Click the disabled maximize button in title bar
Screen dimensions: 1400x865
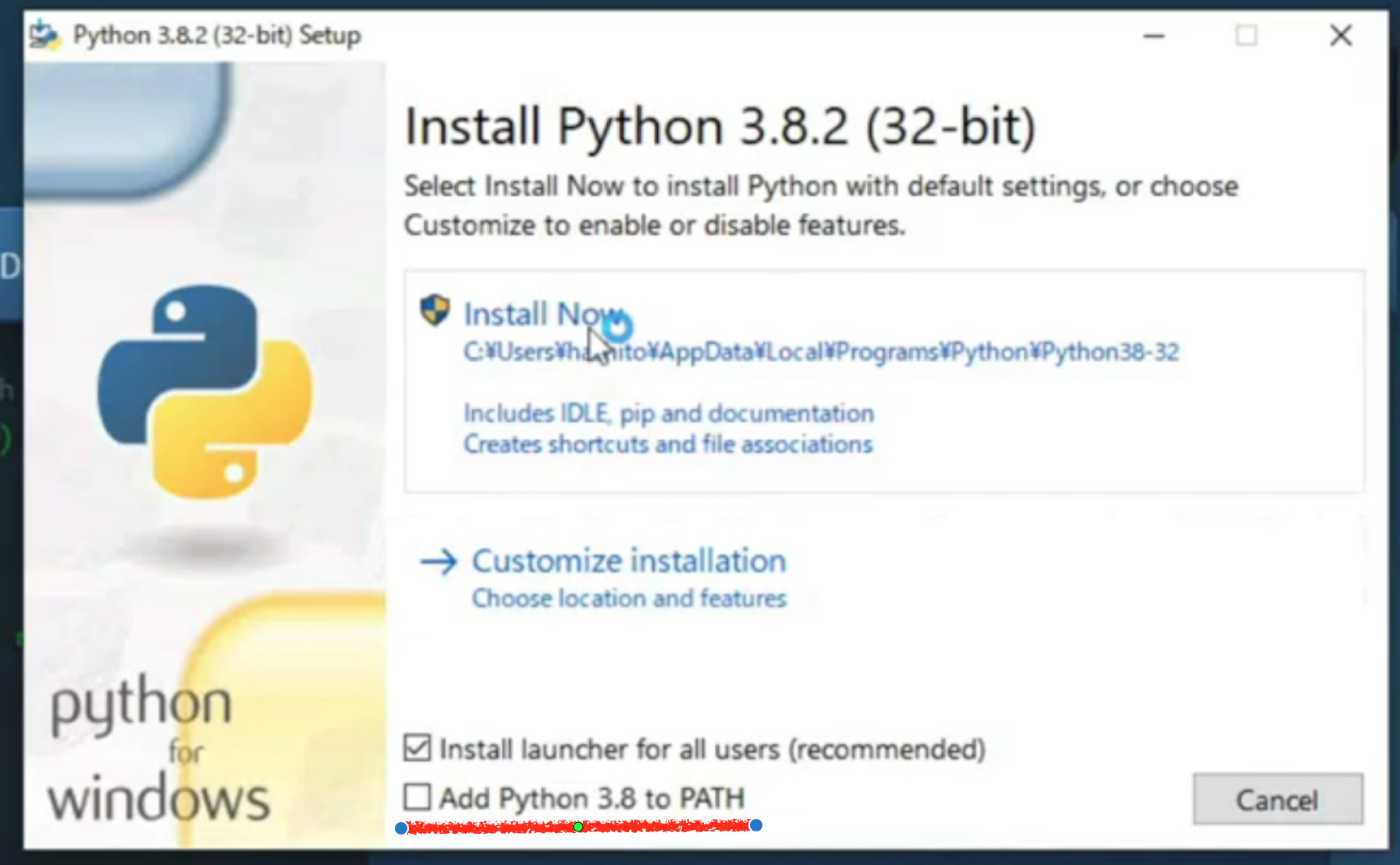click(x=1246, y=36)
